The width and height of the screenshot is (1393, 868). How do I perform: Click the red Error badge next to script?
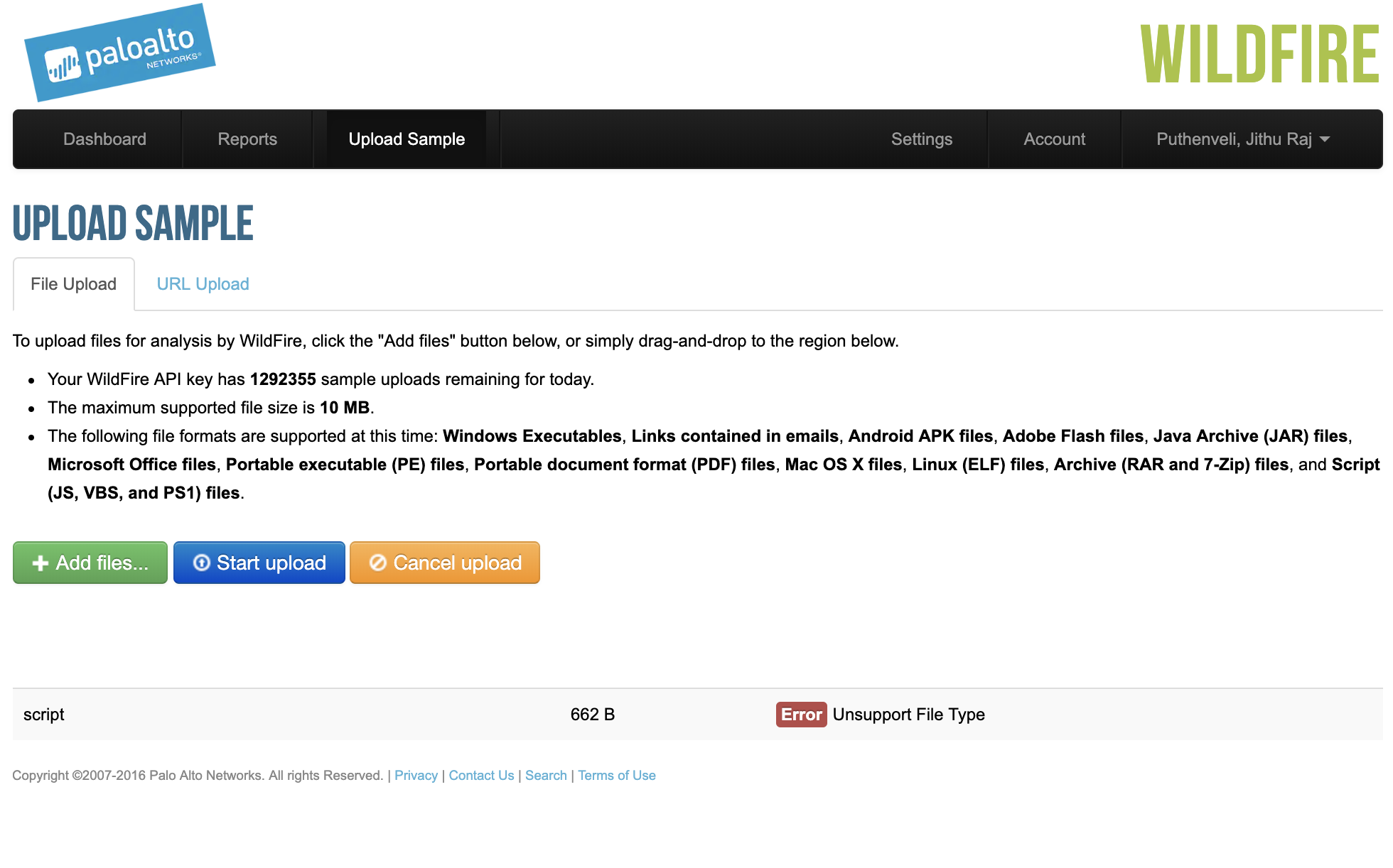click(801, 715)
